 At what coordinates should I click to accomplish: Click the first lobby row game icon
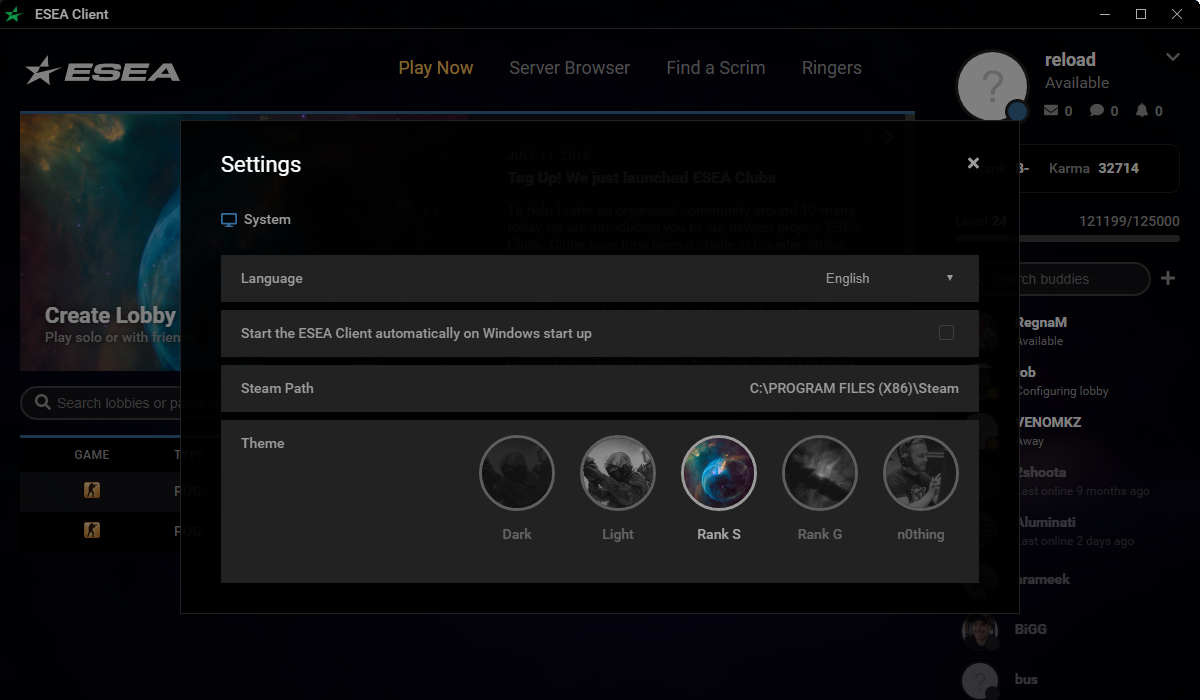point(92,490)
